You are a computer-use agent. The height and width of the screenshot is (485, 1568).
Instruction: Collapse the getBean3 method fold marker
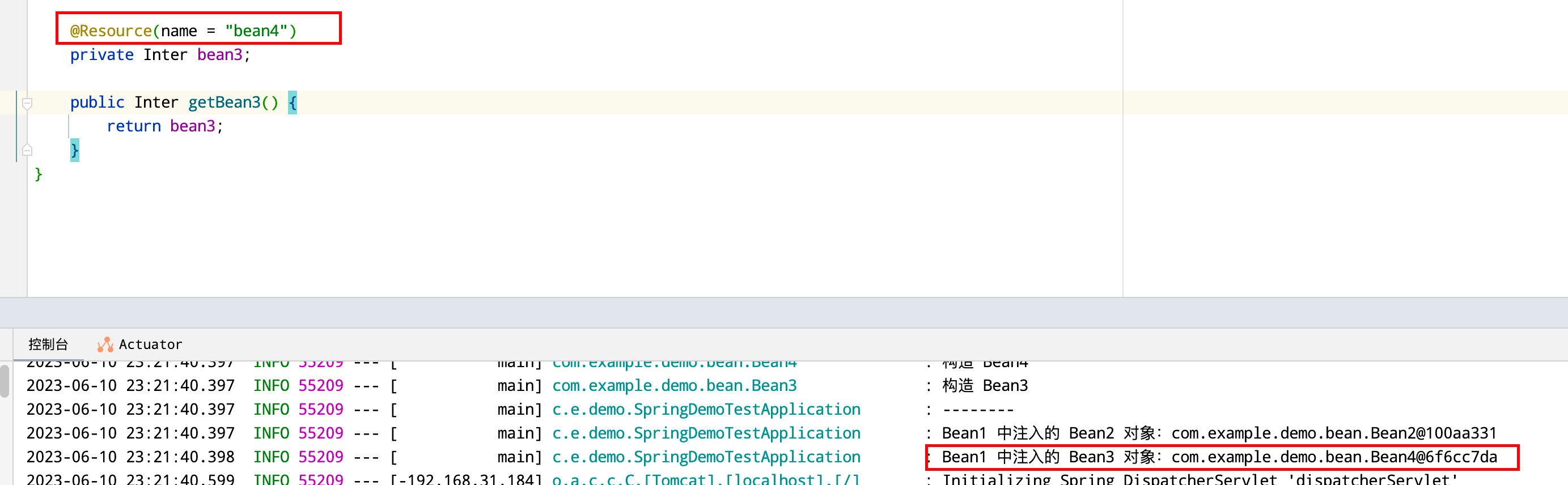tap(27, 103)
